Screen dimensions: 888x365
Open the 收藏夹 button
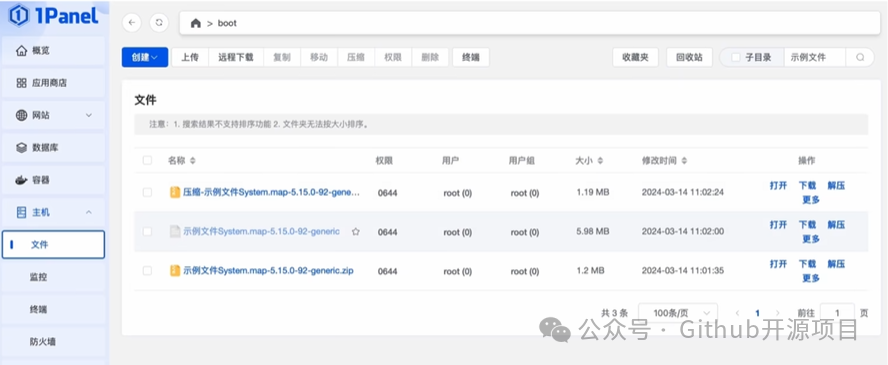coord(635,57)
